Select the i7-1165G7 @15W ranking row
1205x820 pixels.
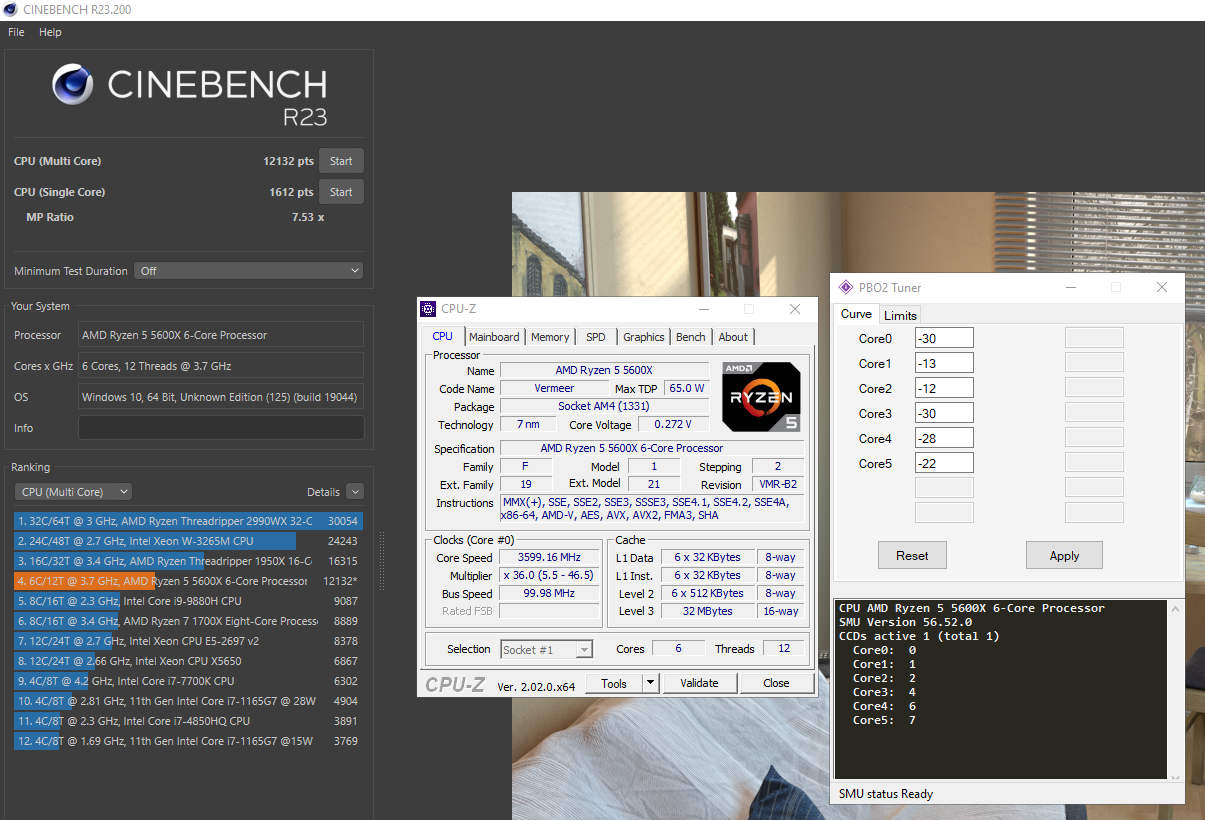pyautogui.click(x=188, y=741)
